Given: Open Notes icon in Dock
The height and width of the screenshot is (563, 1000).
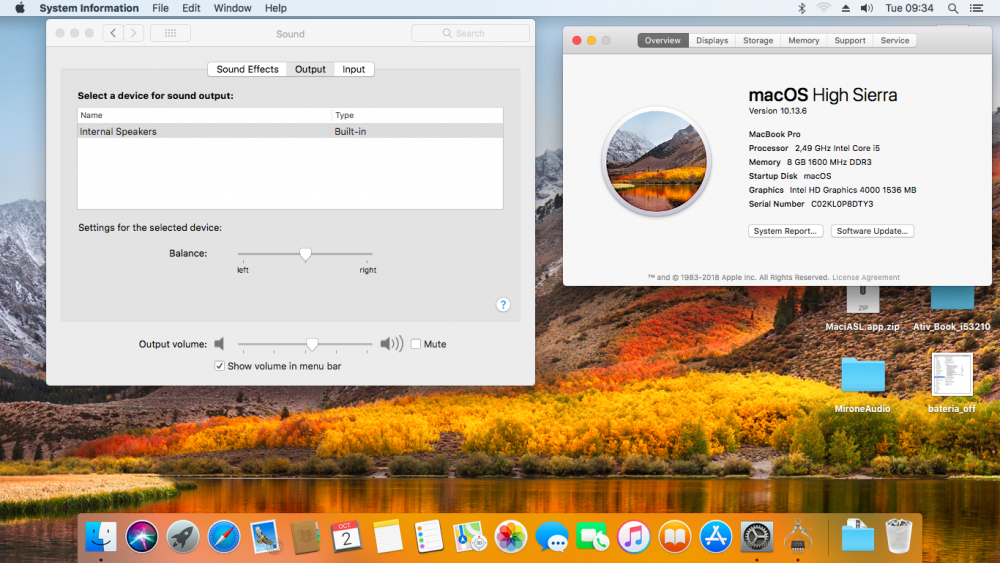Looking at the screenshot, I should click(x=388, y=537).
